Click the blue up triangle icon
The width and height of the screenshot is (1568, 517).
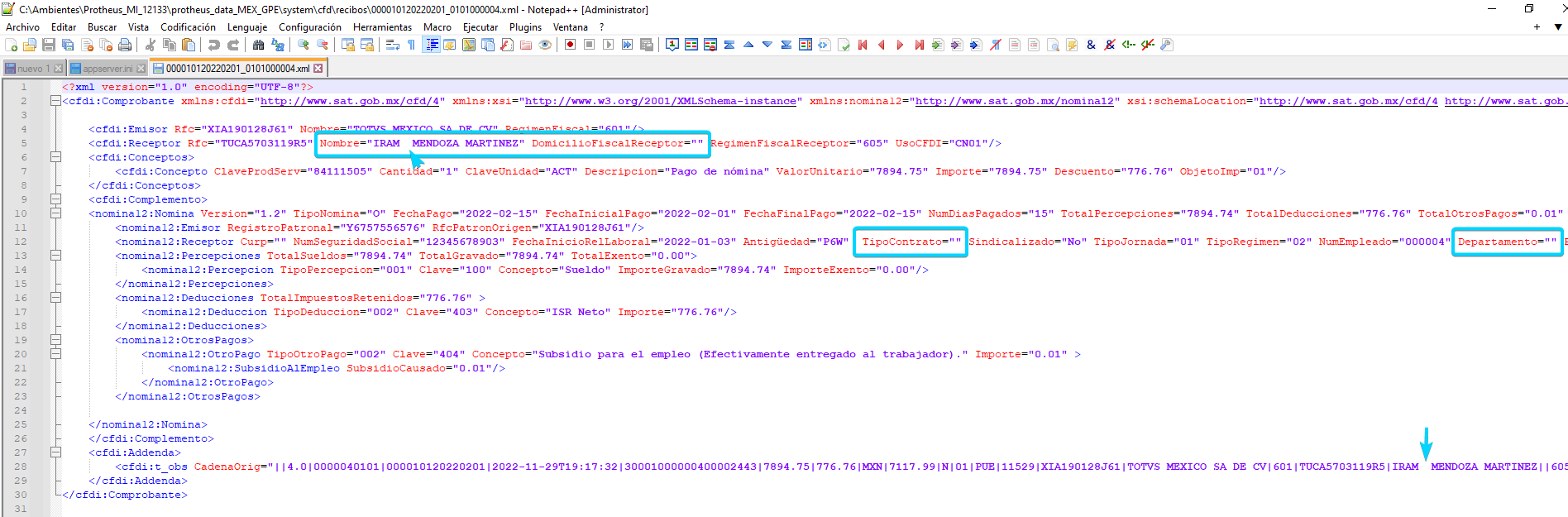[748, 45]
